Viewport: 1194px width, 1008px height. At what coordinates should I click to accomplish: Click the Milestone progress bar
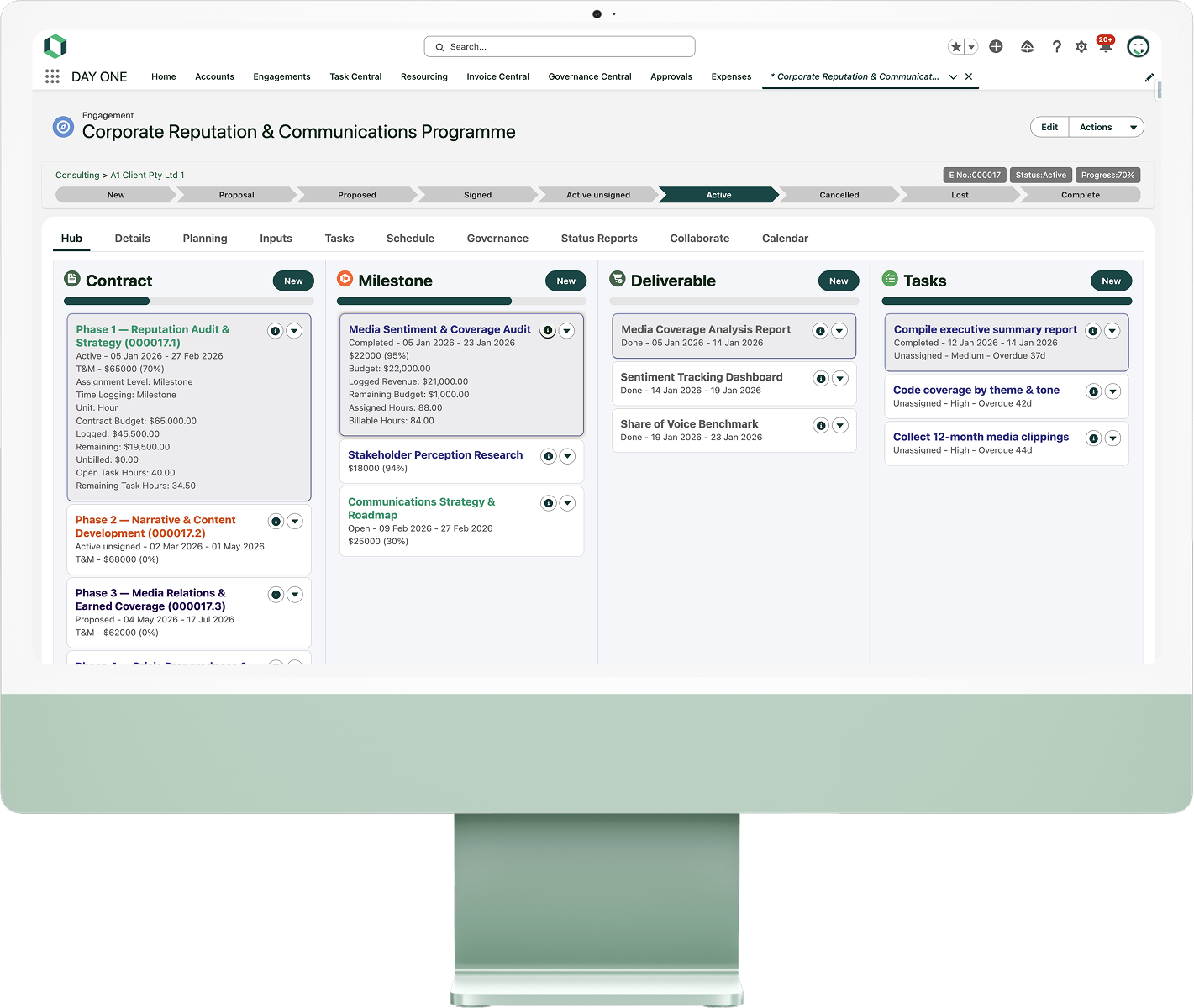(461, 301)
